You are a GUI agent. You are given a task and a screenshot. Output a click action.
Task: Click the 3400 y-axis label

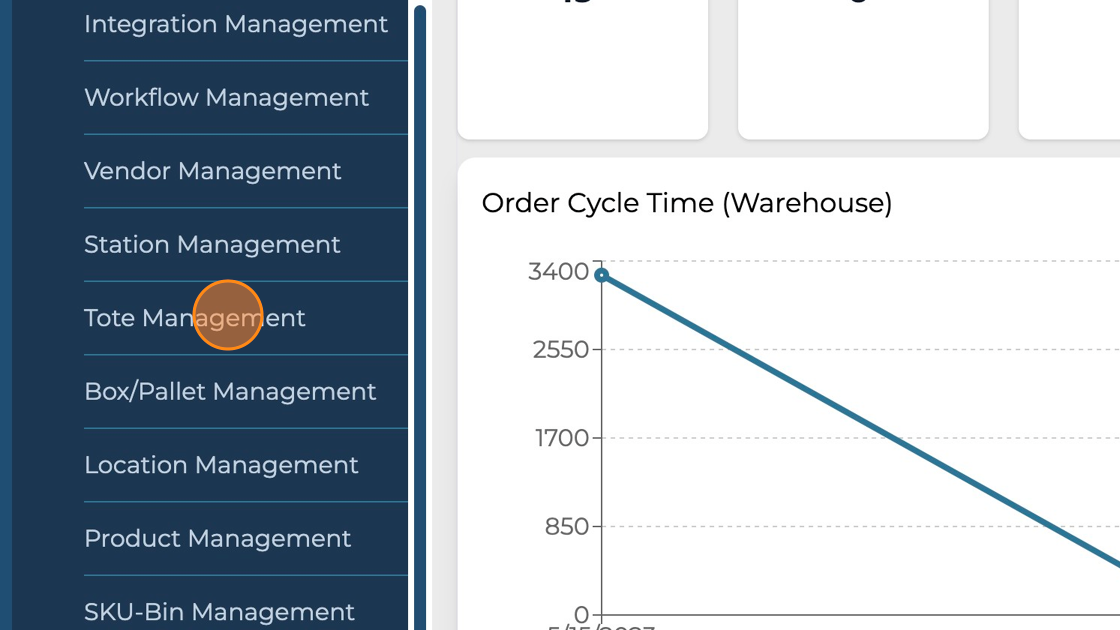(x=558, y=272)
